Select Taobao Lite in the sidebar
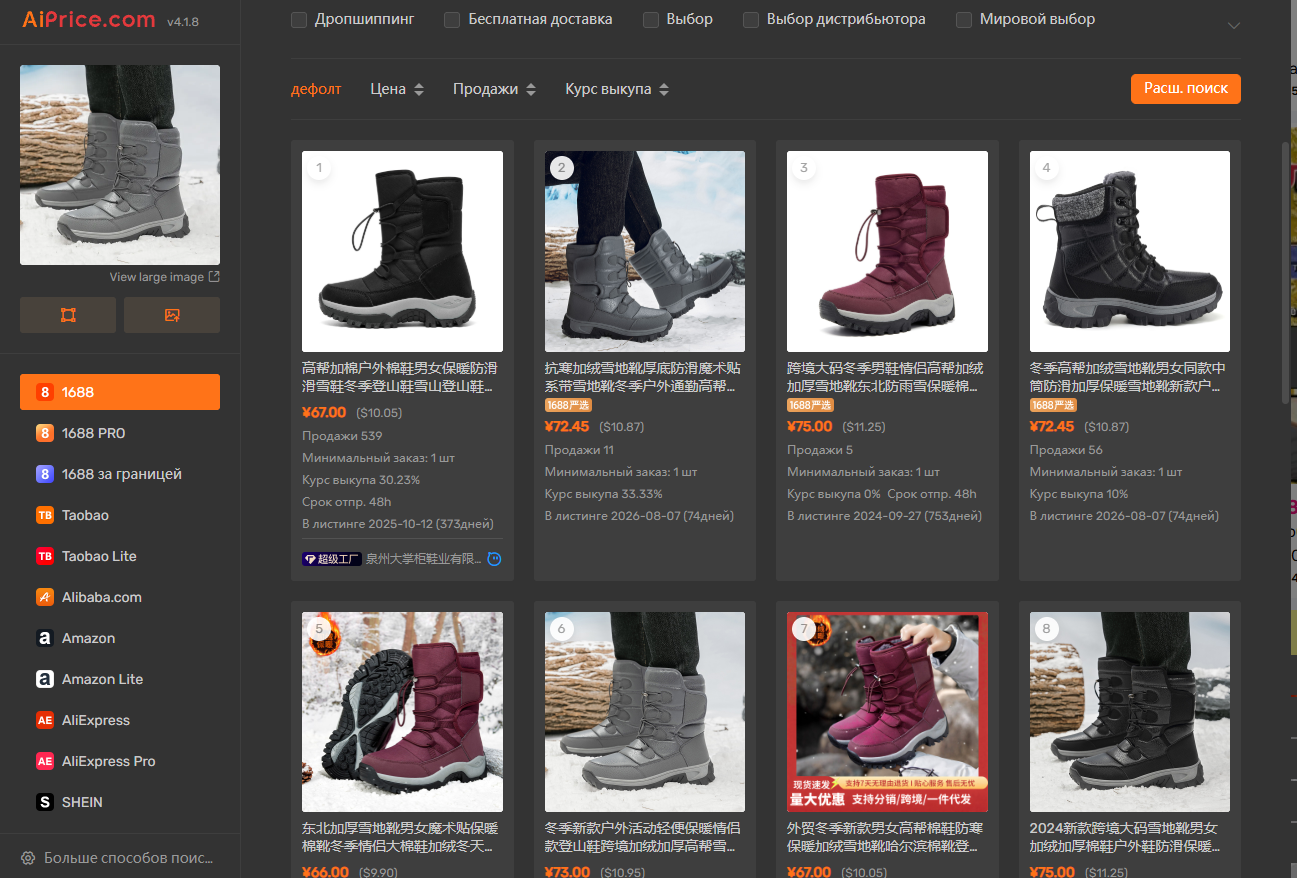Screen dimensions: 1297x878 point(120,556)
